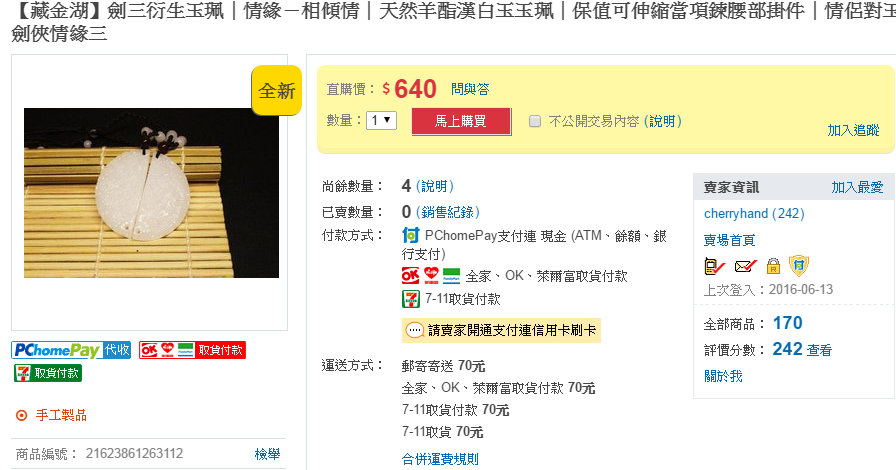Click the seller's payment shield badge icon

(x=799, y=266)
